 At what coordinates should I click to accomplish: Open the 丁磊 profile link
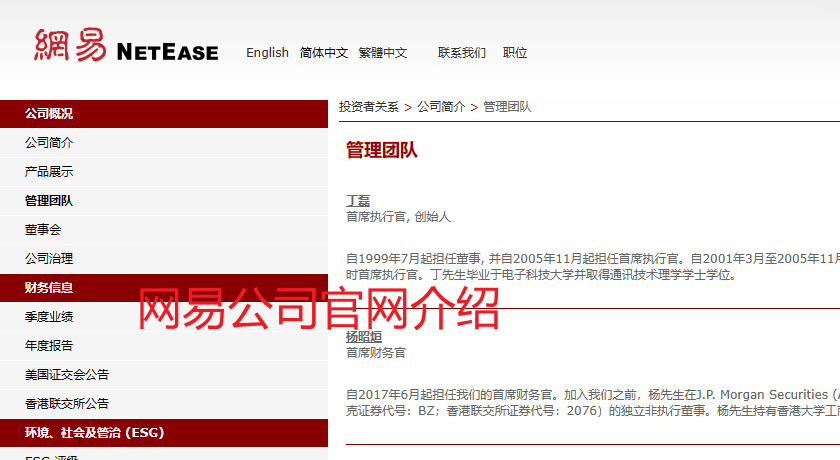(358, 201)
